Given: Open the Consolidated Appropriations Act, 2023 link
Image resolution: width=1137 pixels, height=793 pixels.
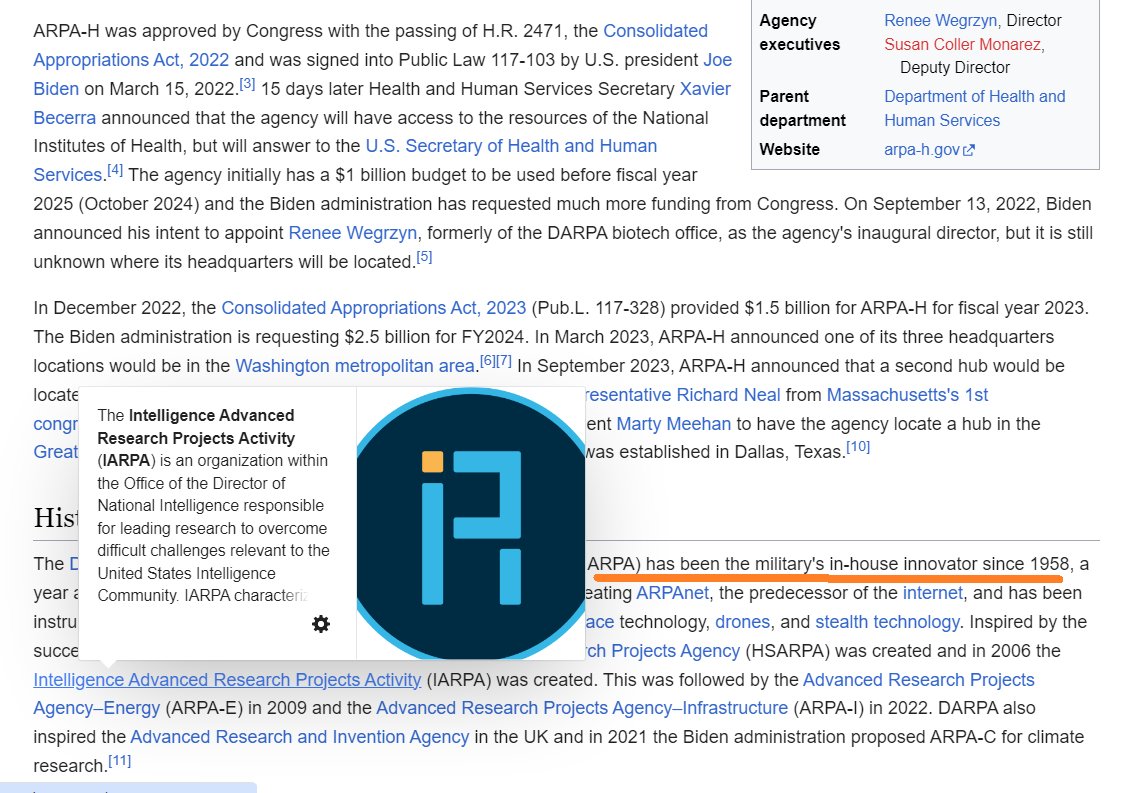Looking at the screenshot, I should 373,308.
